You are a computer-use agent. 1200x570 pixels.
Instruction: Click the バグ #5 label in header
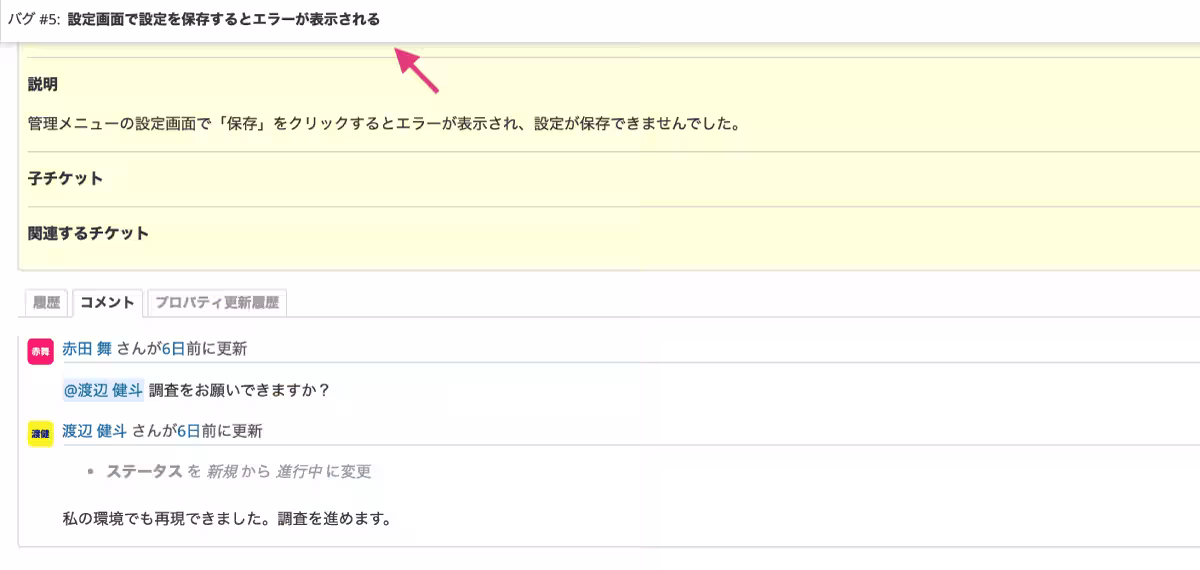click(x=35, y=19)
